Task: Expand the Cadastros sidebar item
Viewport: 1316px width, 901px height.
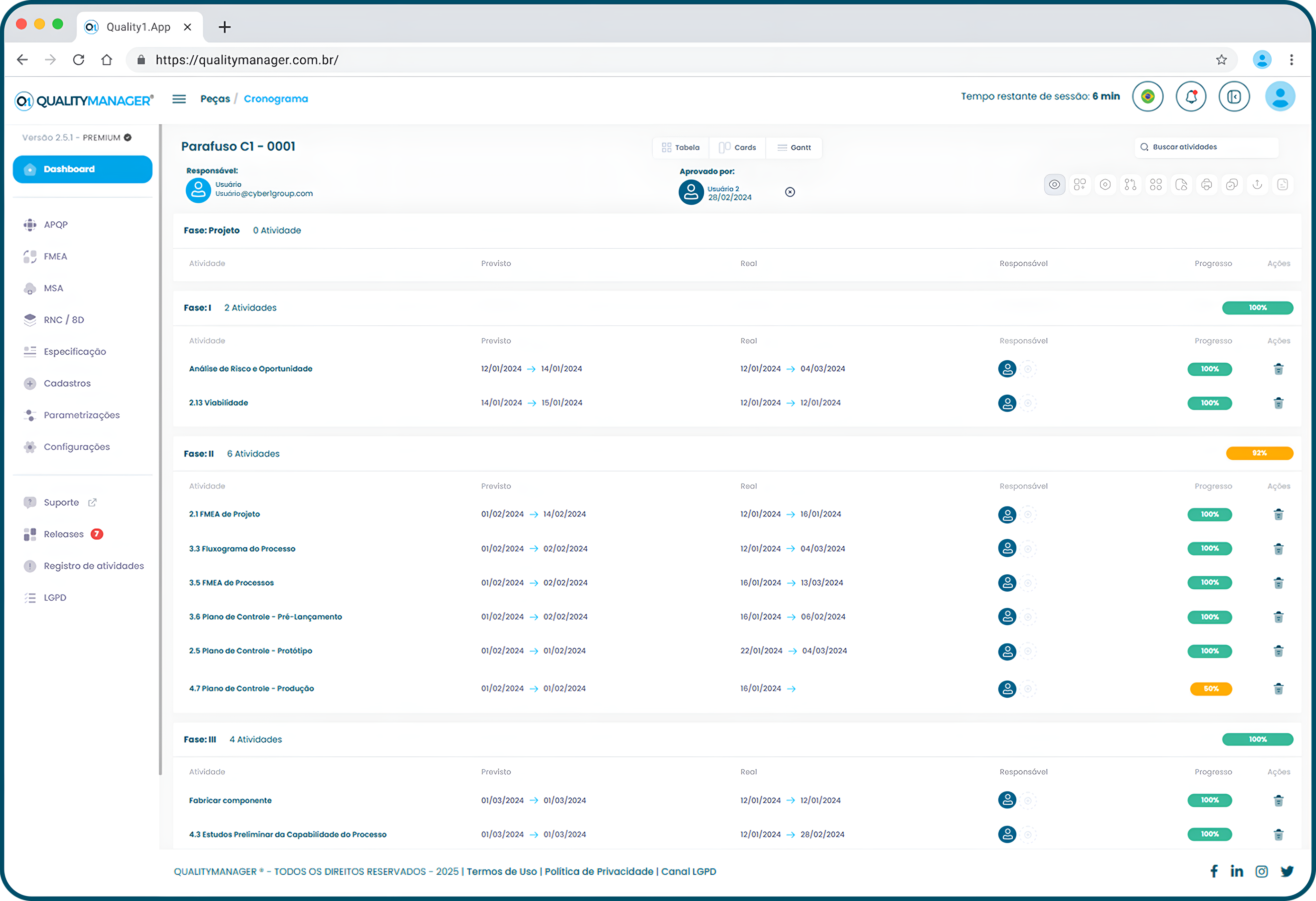Action: click(x=67, y=383)
